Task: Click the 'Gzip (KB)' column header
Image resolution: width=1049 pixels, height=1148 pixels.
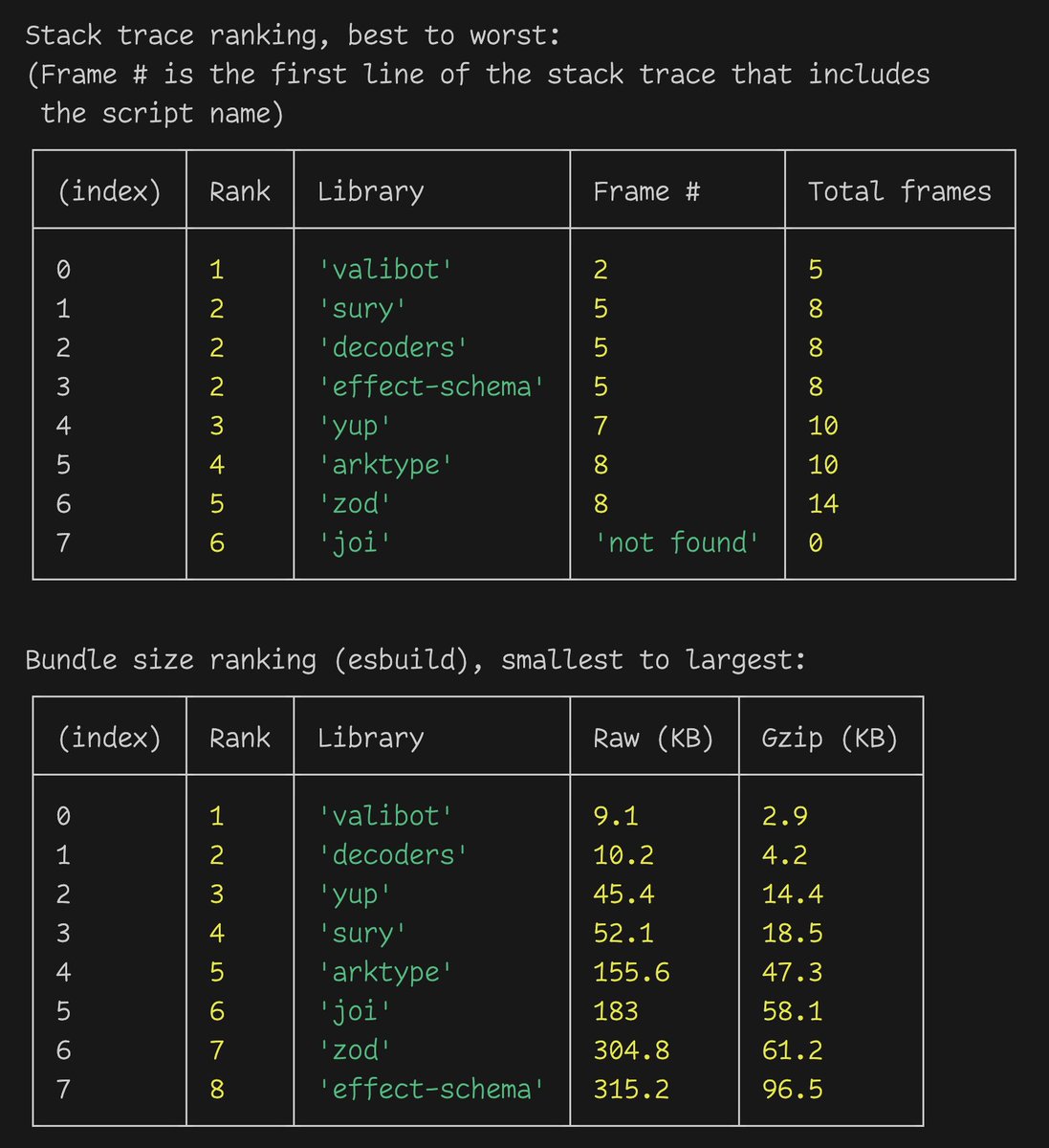Action: click(830, 739)
